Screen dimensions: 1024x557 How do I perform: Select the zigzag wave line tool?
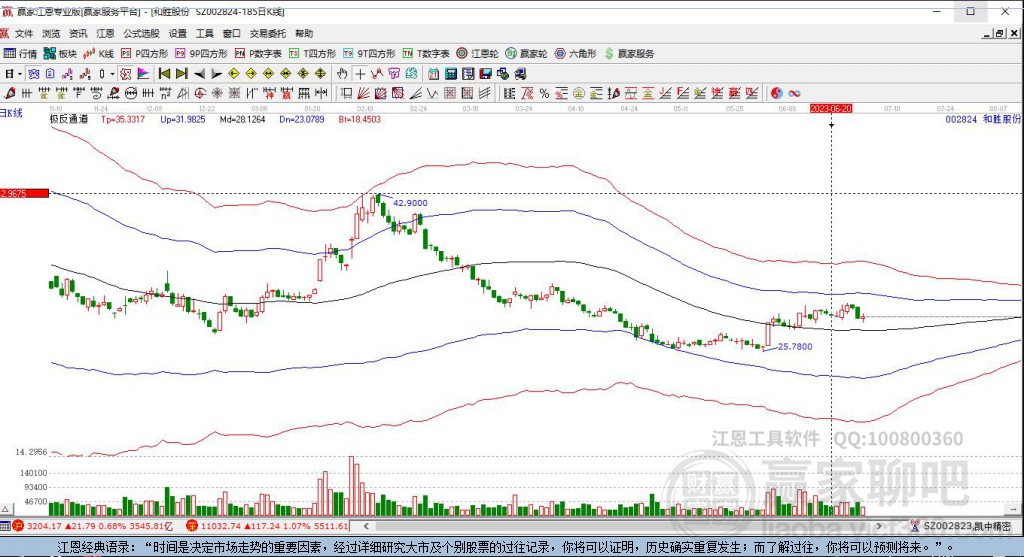coord(432,93)
